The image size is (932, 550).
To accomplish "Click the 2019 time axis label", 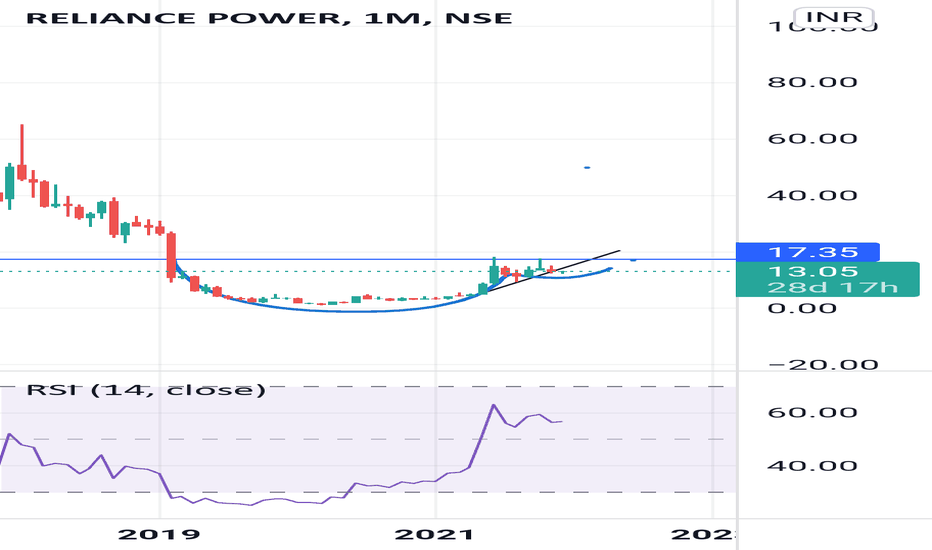I will [159, 534].
